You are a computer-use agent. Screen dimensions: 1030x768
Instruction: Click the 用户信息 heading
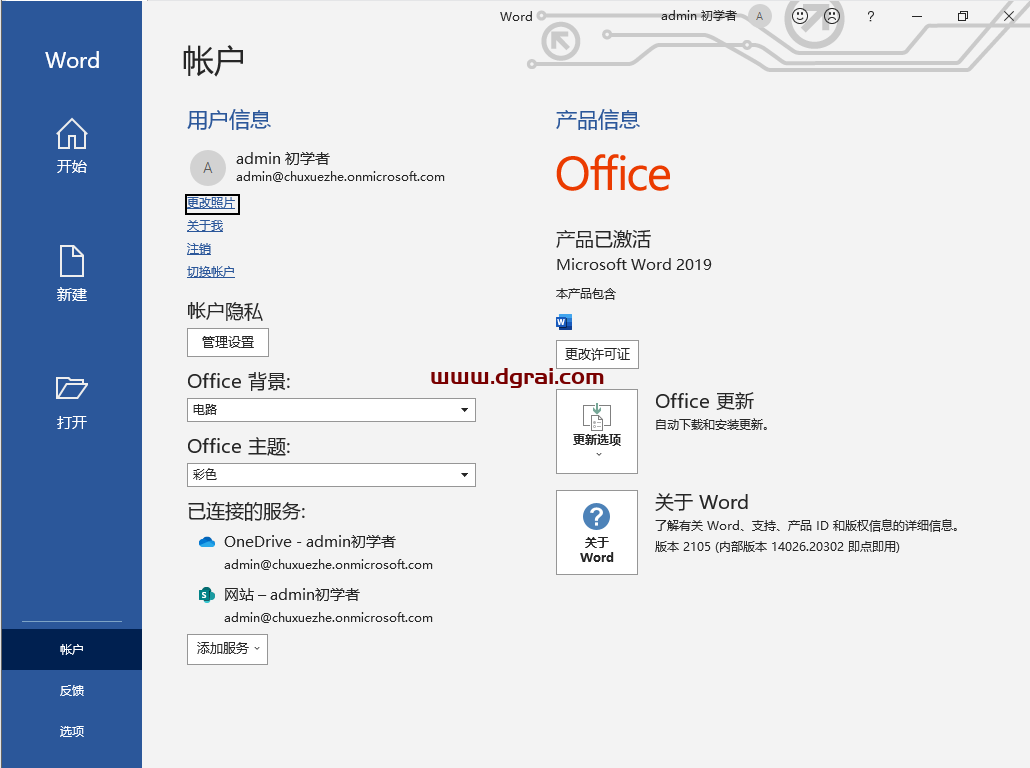pyautogui.click(x=229, y=120)
